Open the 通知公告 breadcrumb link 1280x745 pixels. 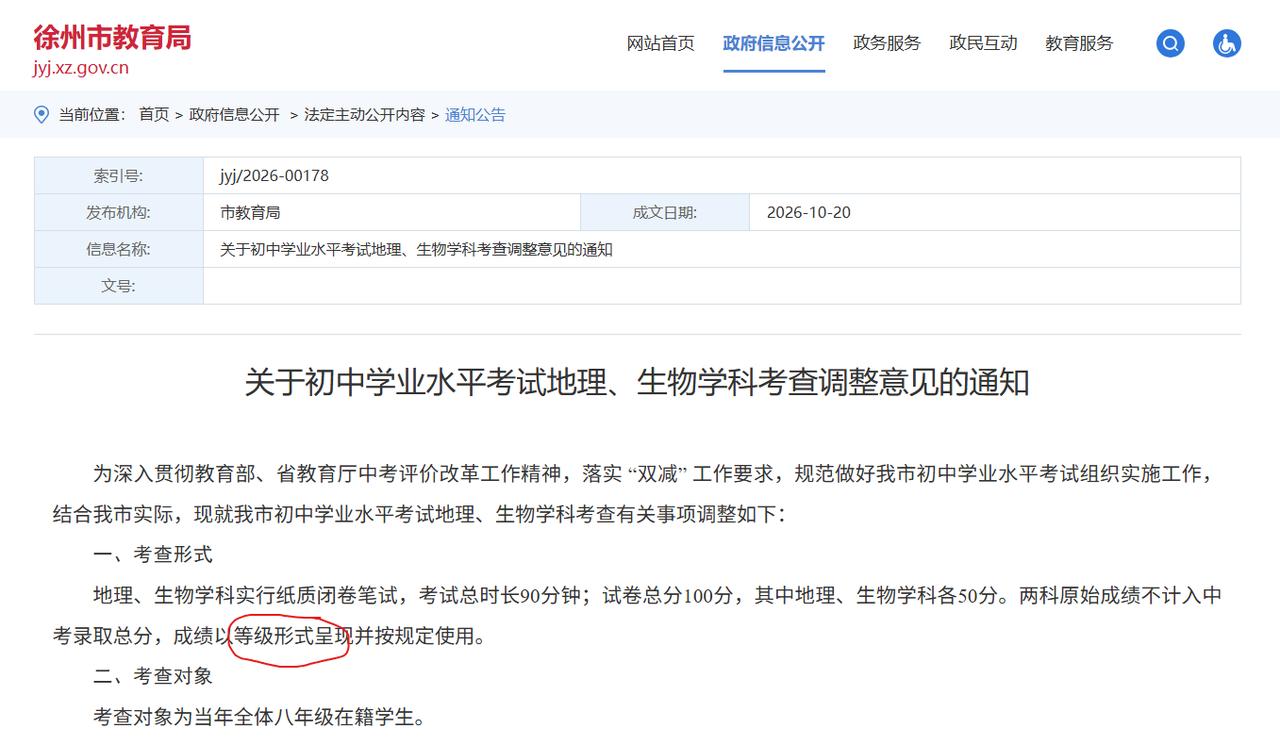(x=475, y=115)
